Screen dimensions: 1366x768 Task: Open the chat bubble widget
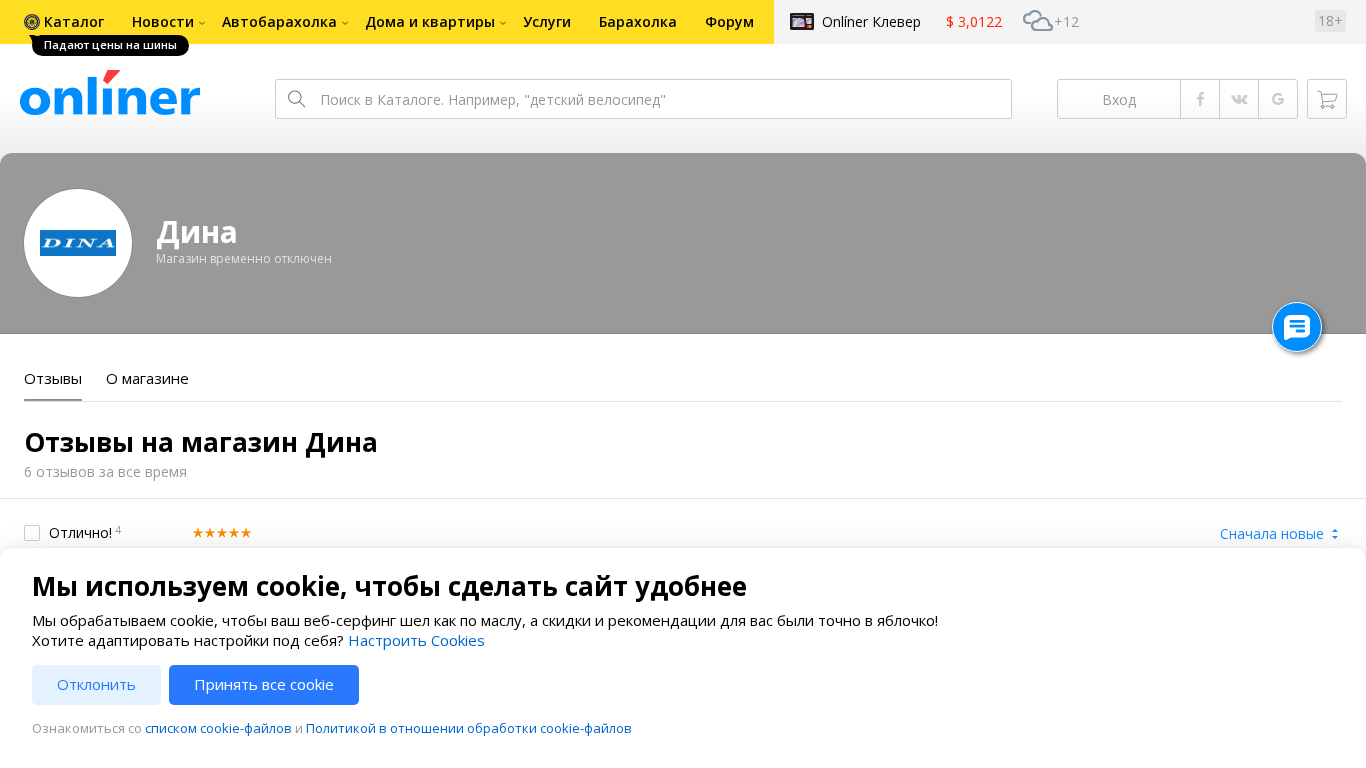1296,327
